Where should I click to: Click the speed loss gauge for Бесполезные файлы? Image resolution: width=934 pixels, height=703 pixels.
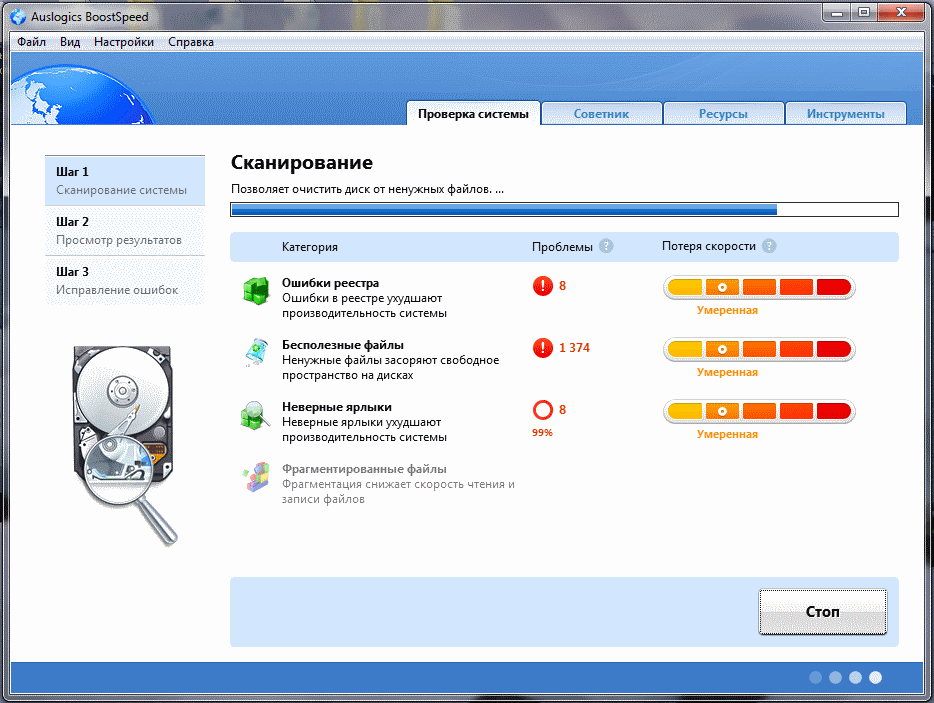click(x=759, y=349)
